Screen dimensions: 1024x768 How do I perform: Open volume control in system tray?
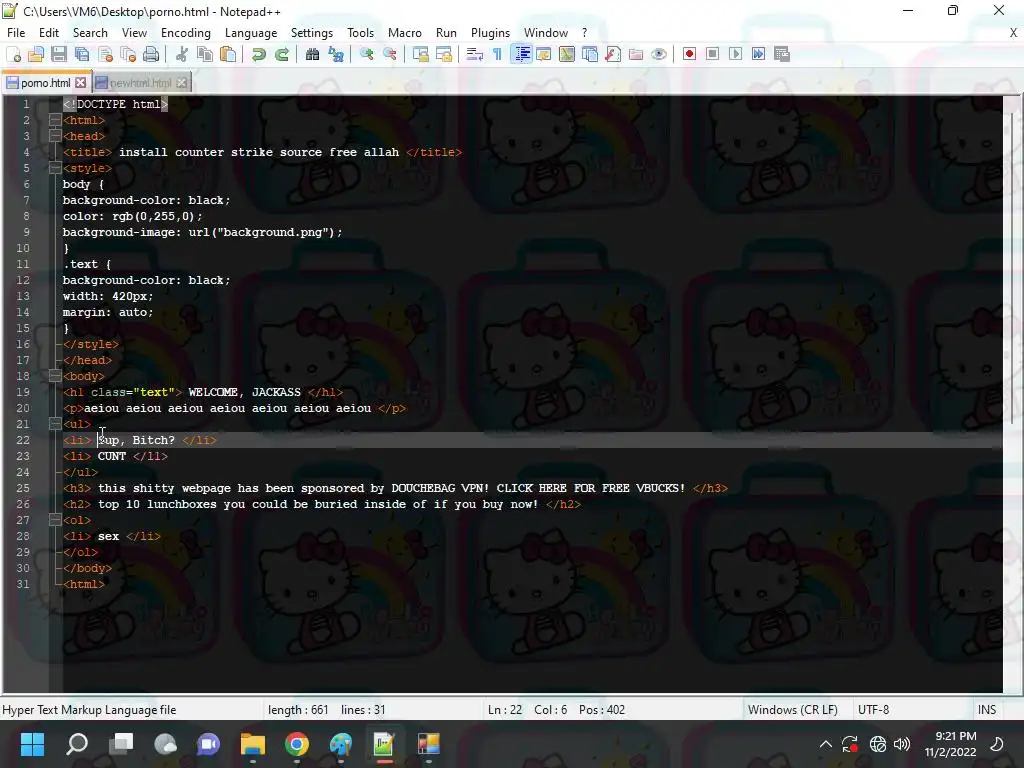(x=902, y=744)
